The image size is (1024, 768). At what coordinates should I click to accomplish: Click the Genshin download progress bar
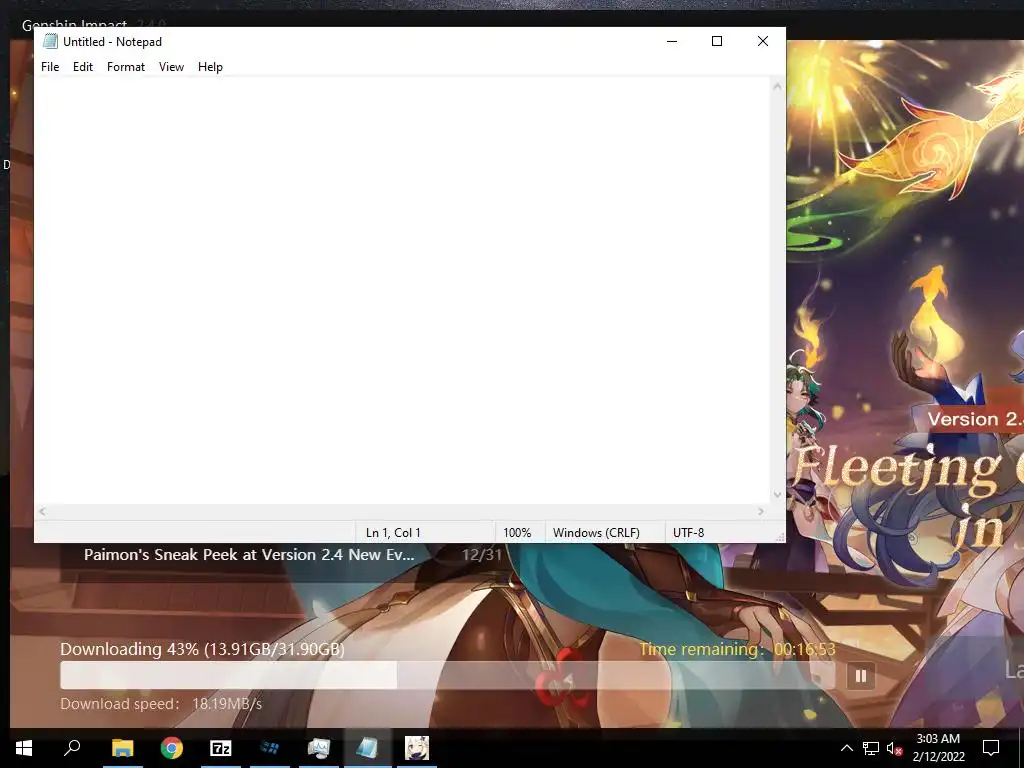point(447,675)
